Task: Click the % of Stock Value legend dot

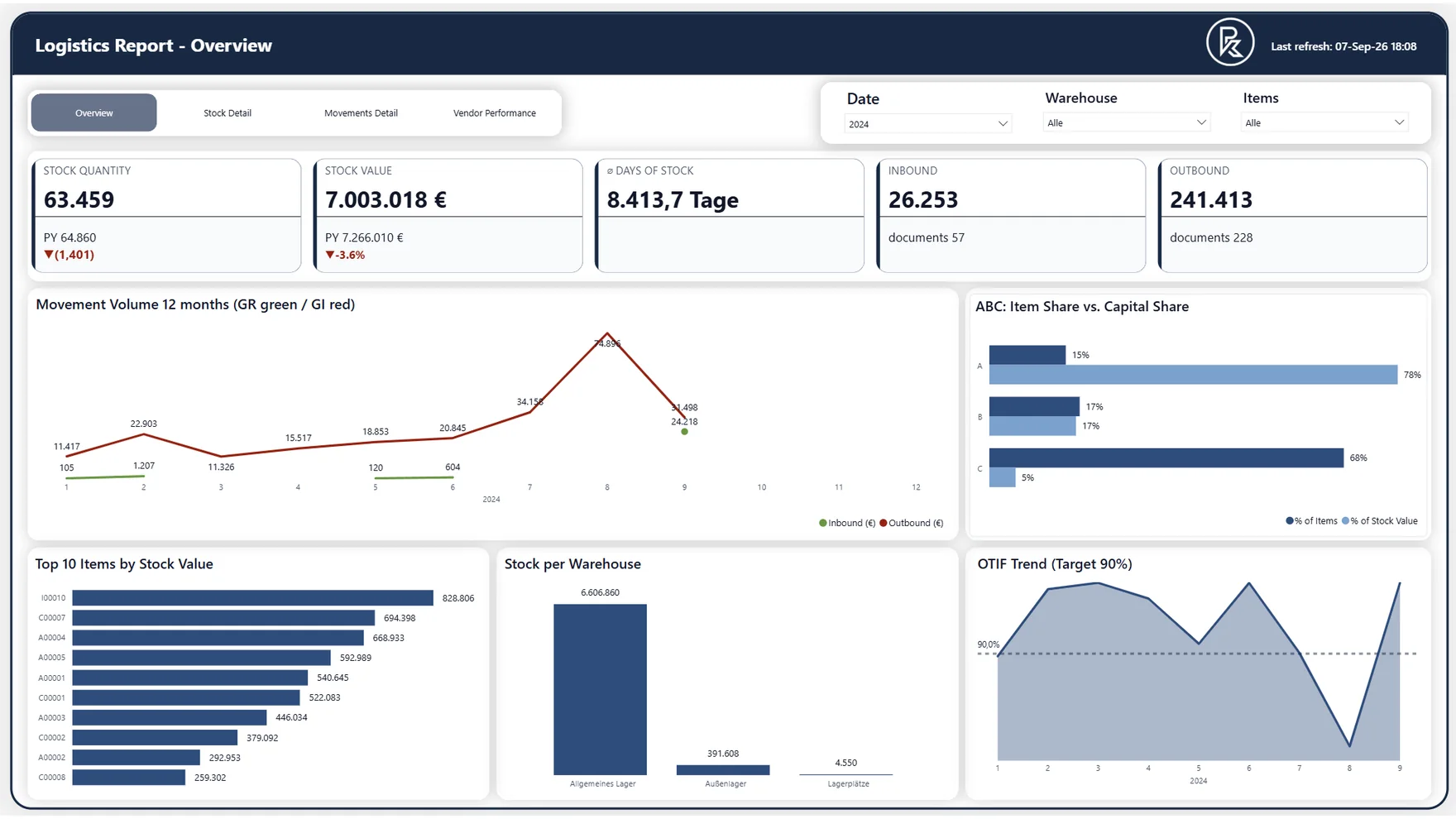Action: [x=1345, y=521]
